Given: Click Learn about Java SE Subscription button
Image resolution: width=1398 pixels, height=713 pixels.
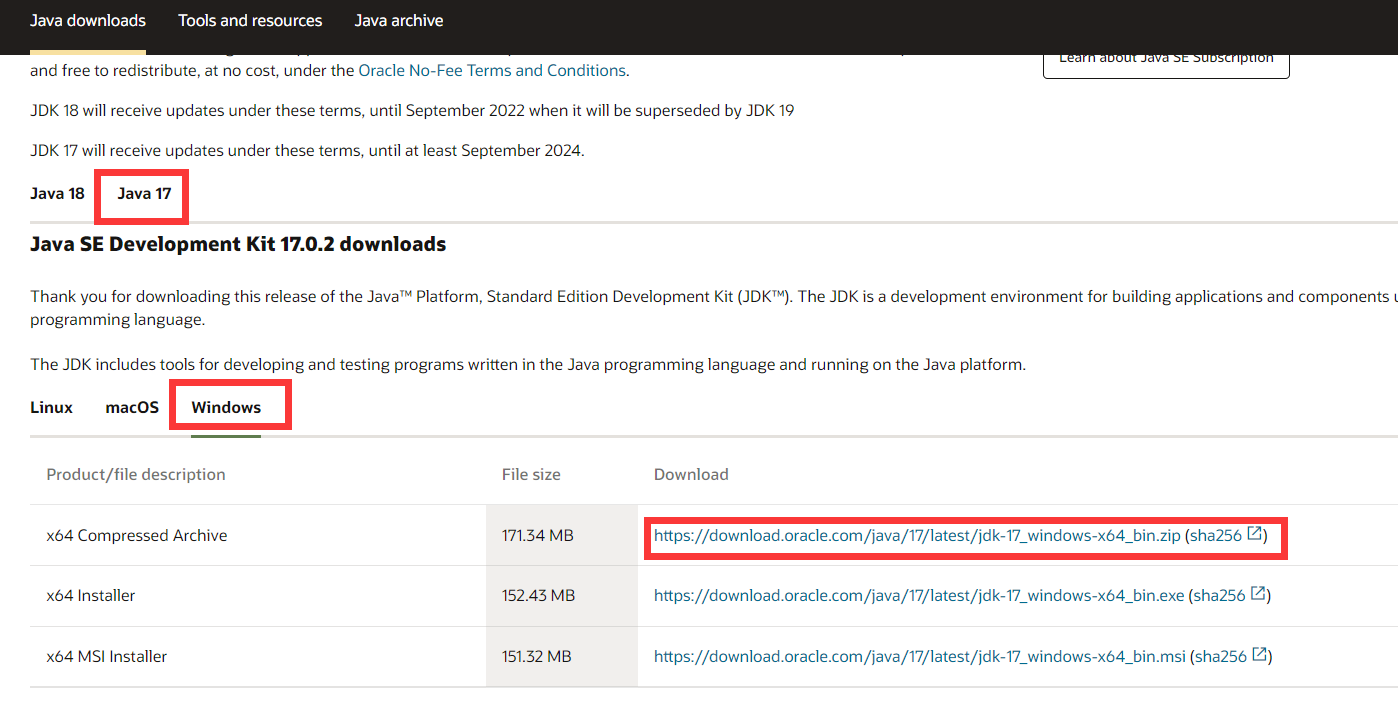Looking at the screenshot, I should (x=1166, y=60).
